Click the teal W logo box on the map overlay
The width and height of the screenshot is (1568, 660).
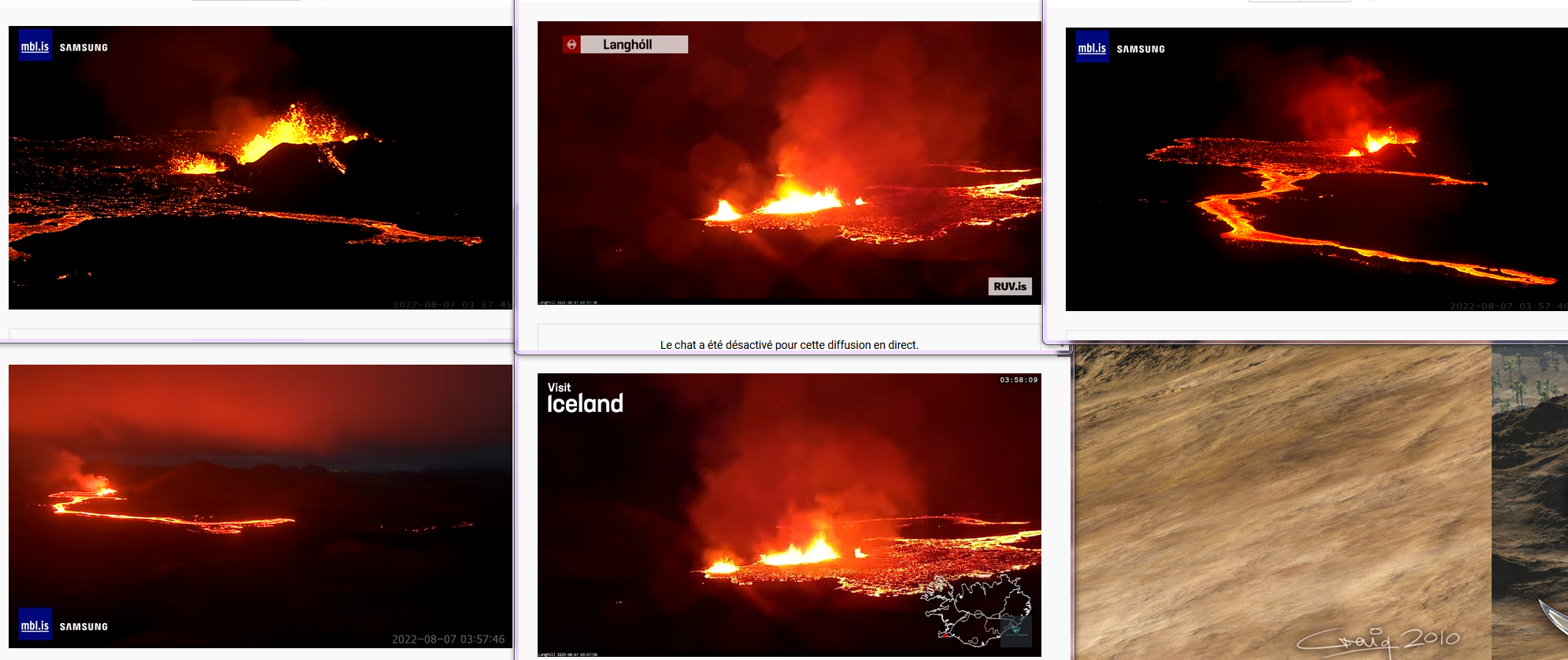tap(1016, 632)
